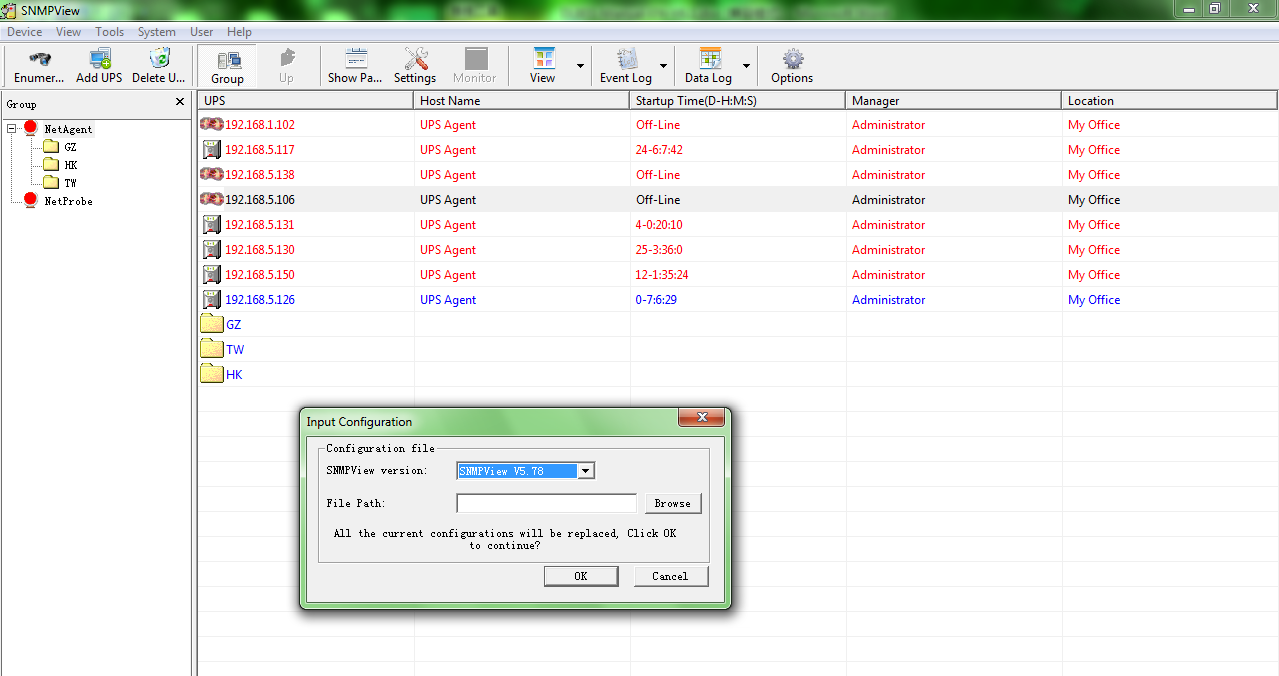Click the Enumerate binoculars icon in toolbar
This screenshot has width=1279, height=676.
(x=39, y=59)
